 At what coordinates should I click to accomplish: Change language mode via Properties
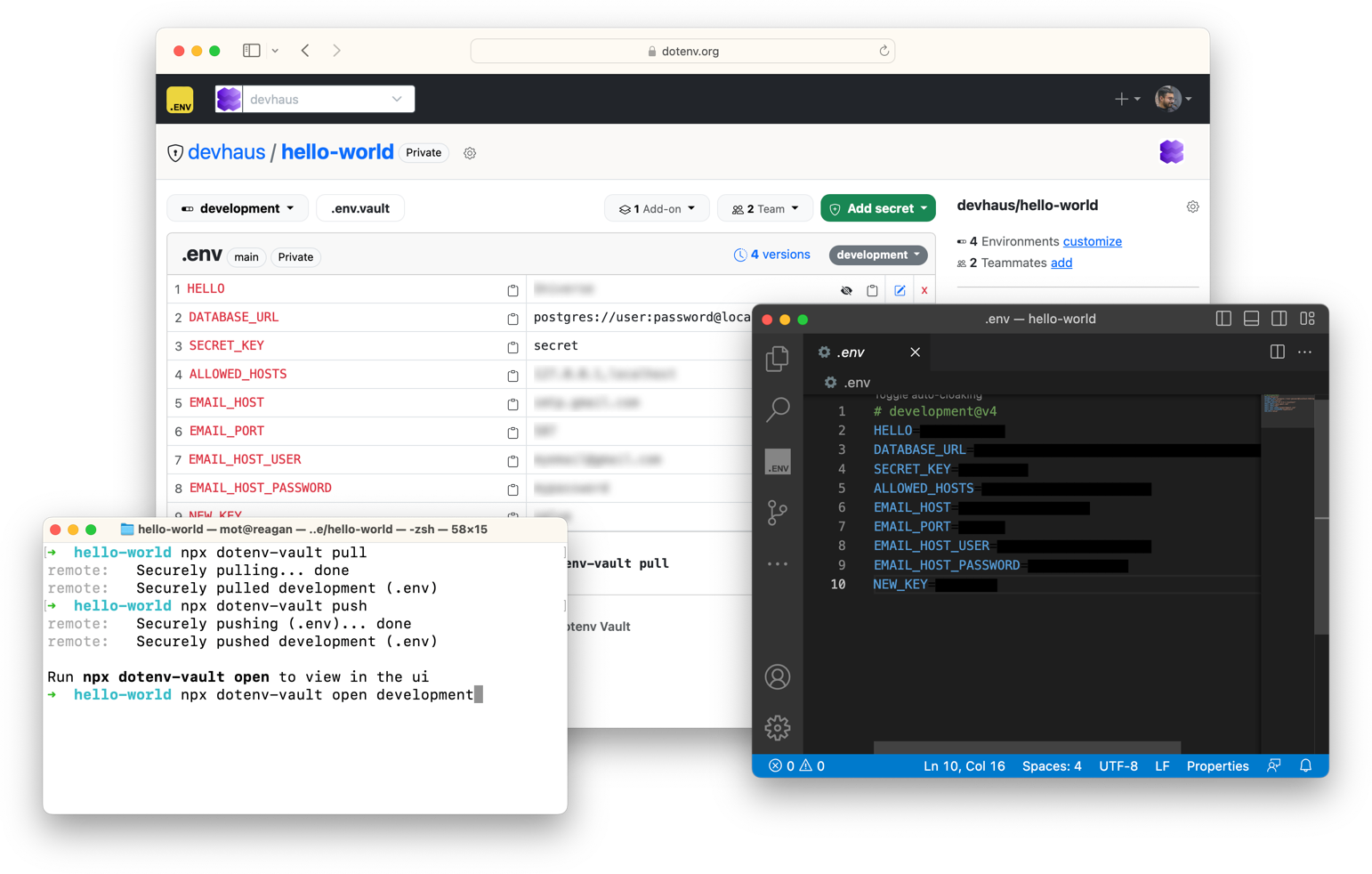pyautogui.click(x=1217, y=765)
